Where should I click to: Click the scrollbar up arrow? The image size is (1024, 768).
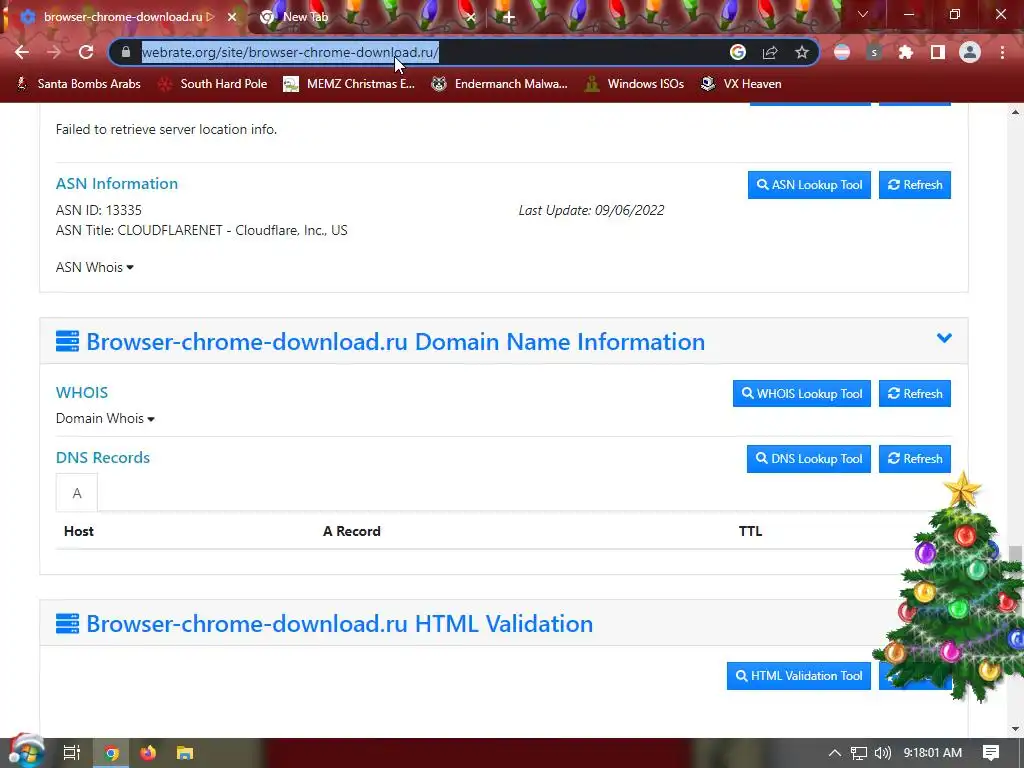click(1015, 112)
